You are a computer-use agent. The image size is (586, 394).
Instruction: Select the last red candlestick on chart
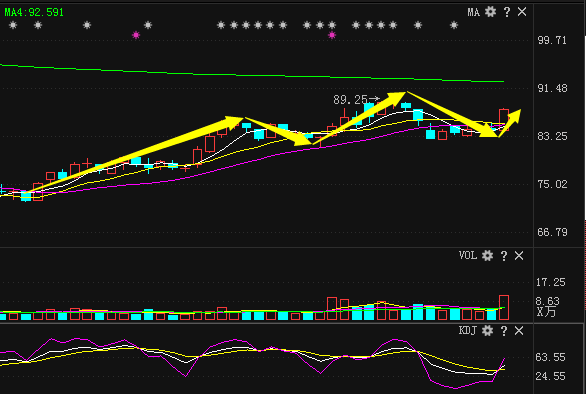pyautogui.click(x=504, y=119)
